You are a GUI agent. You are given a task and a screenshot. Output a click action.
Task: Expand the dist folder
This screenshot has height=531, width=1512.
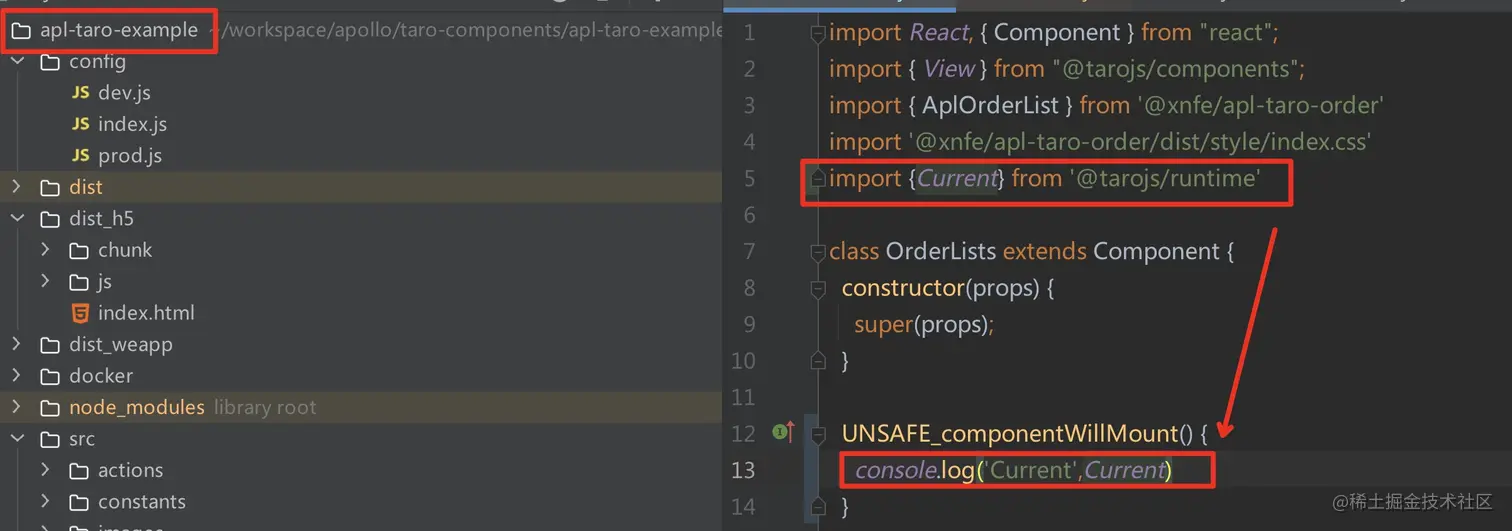[x=16, y=187]
